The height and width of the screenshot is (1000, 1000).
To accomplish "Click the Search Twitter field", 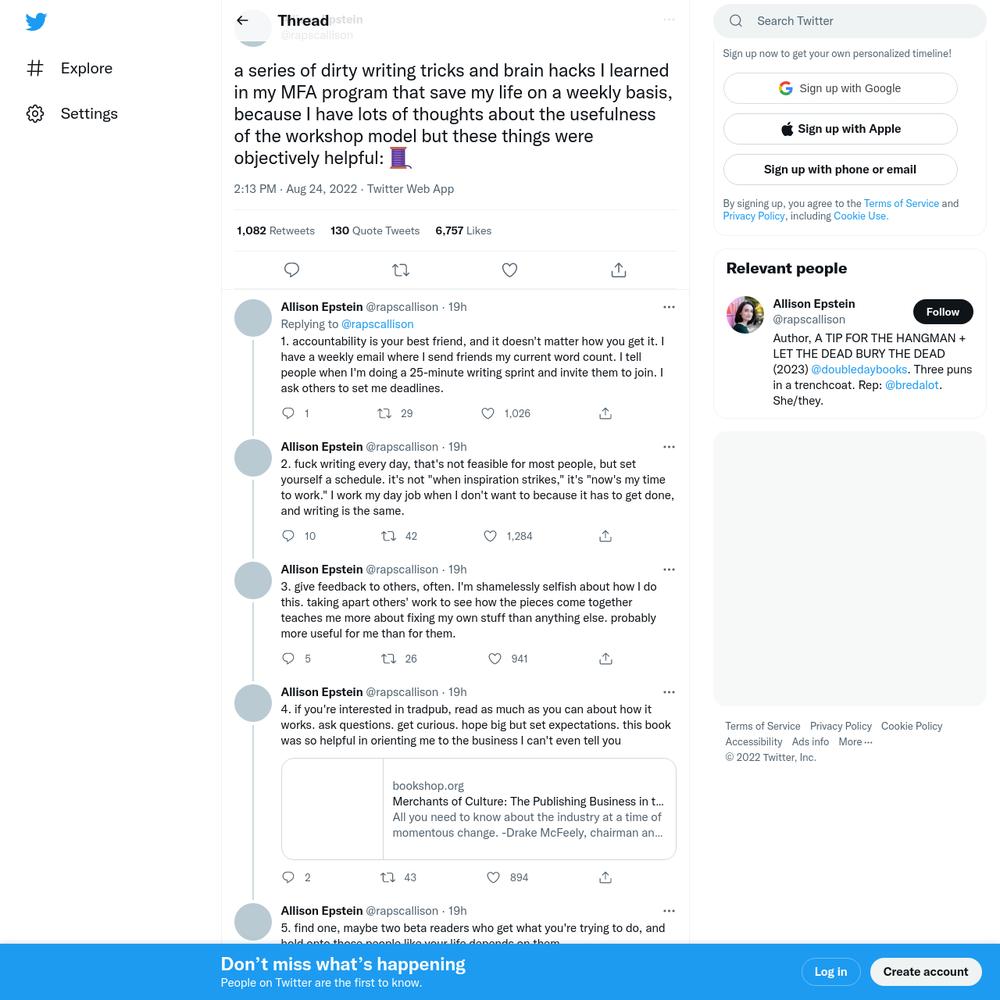I will [x=849, y=21].
